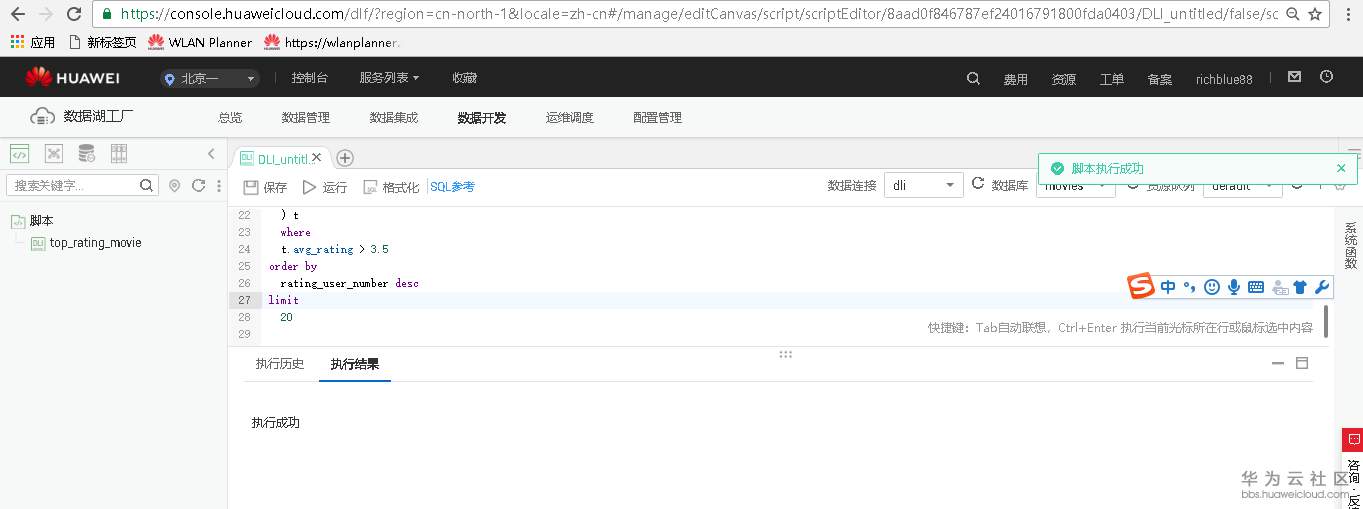Open the 数据连接 dli dropdown

923,186
